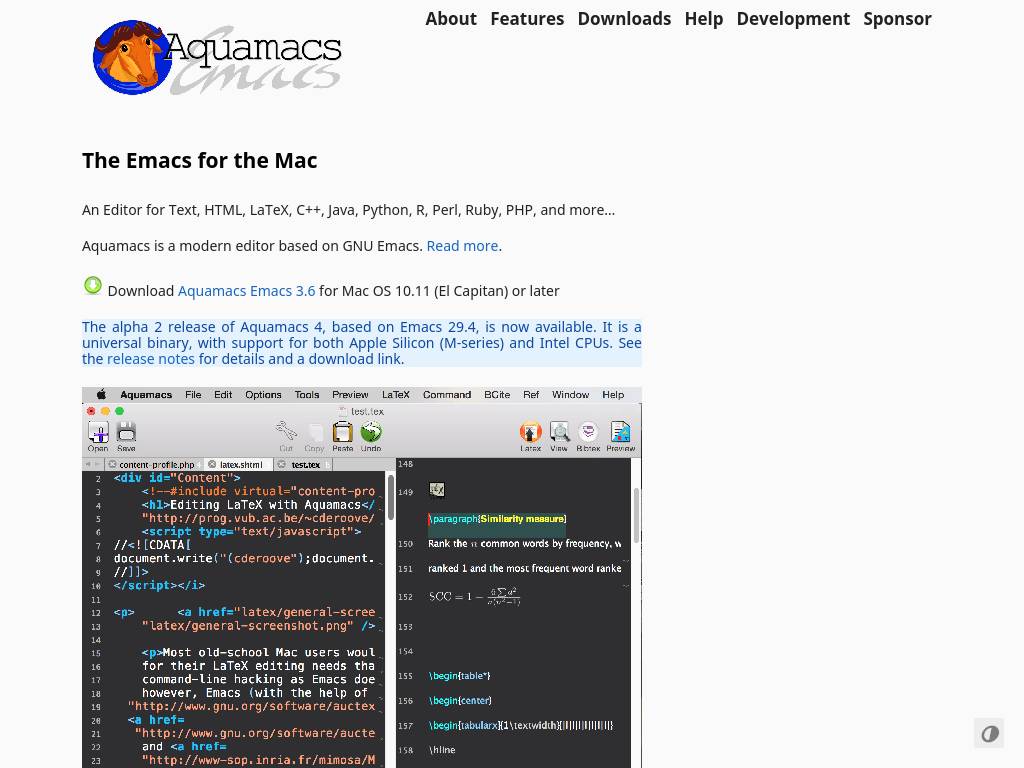The width and height of the screenshot is (1024, 768).
Task: Open the Options menu in screenshot
Action: coord(263,394)
